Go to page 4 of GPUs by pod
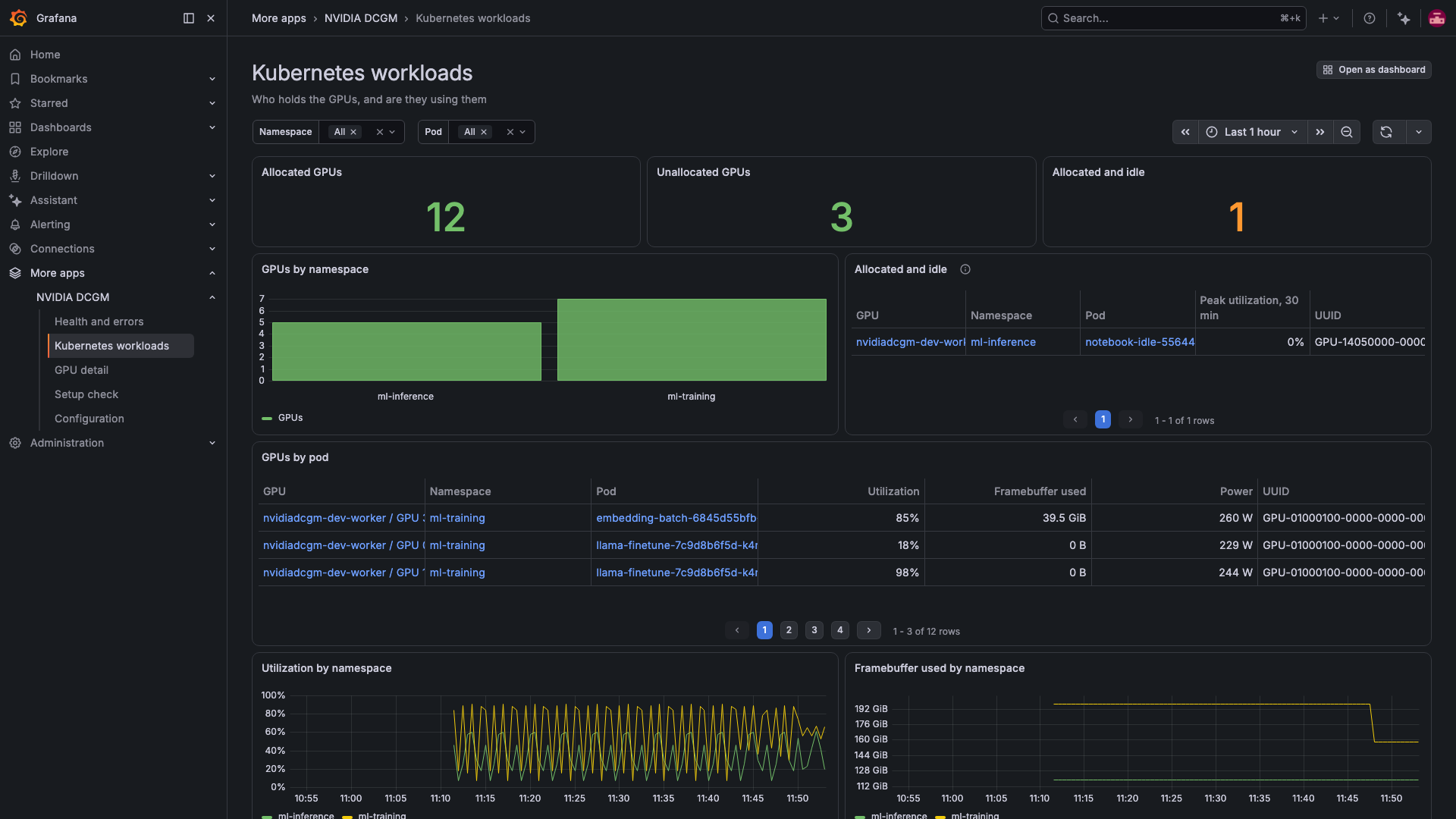1456x819 pixels. (839, 630)
